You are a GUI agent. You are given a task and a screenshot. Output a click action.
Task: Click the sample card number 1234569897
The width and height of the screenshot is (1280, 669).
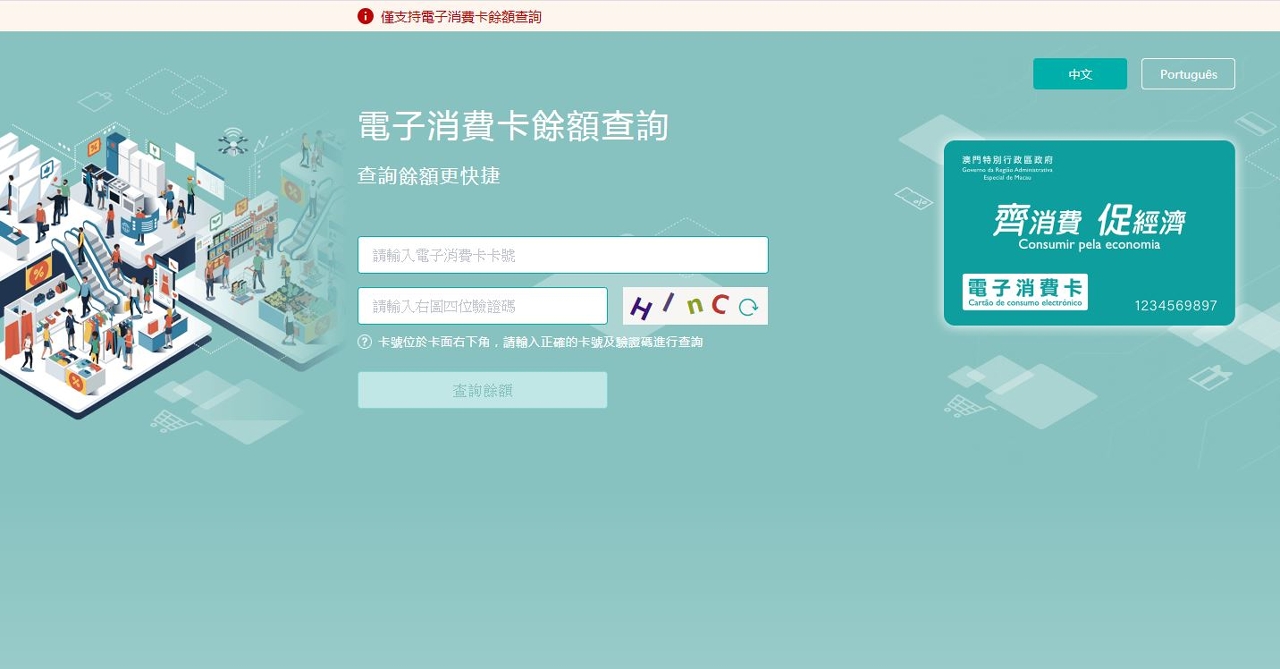(x=1175, y=306)
